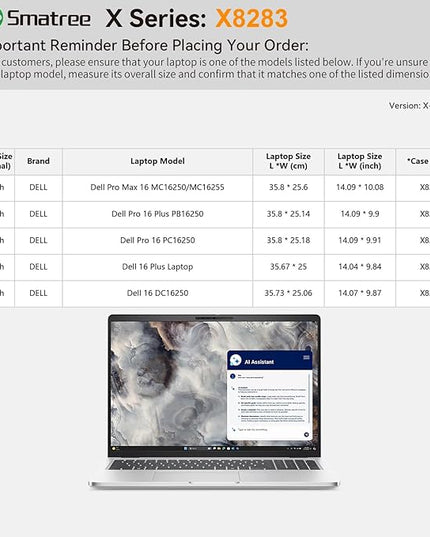Viewport: 430px width, 537px height.
Task: Click the weather widget in laptop taskbar corner
Action: 116,449
